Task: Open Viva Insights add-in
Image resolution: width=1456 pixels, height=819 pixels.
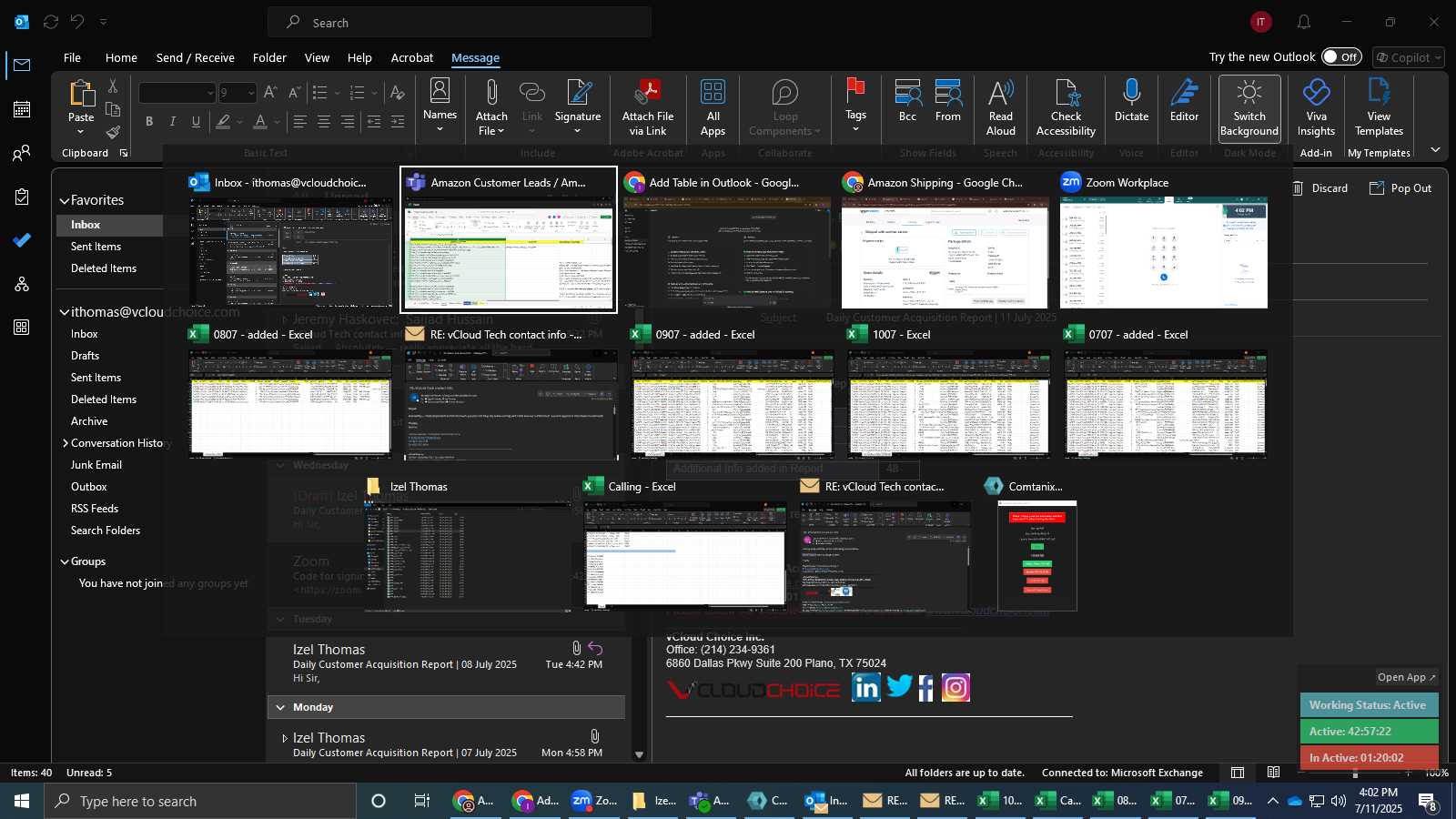Action: [1316, 108]
